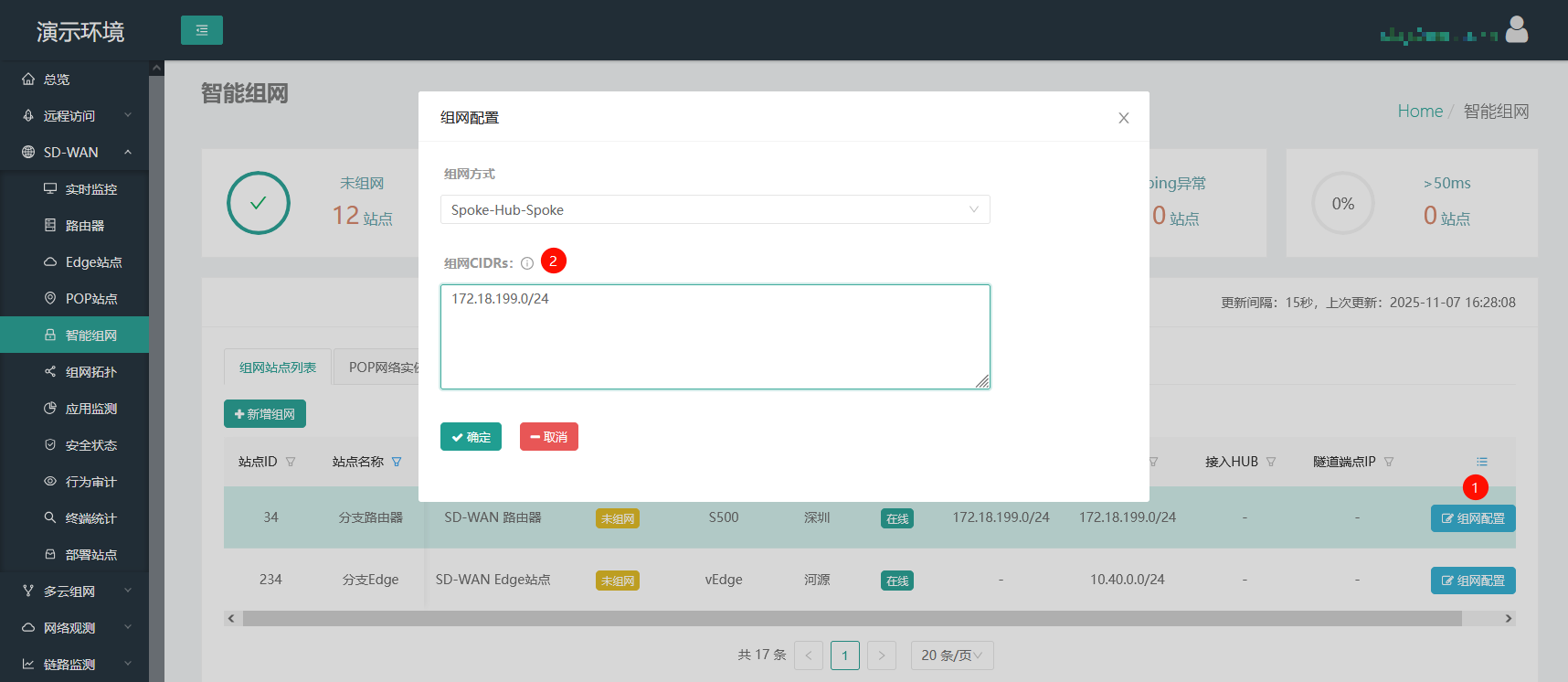This screenshot has width=1568, height=682.
Task: Add a network with 新增组网
Action: coord(265,414)
